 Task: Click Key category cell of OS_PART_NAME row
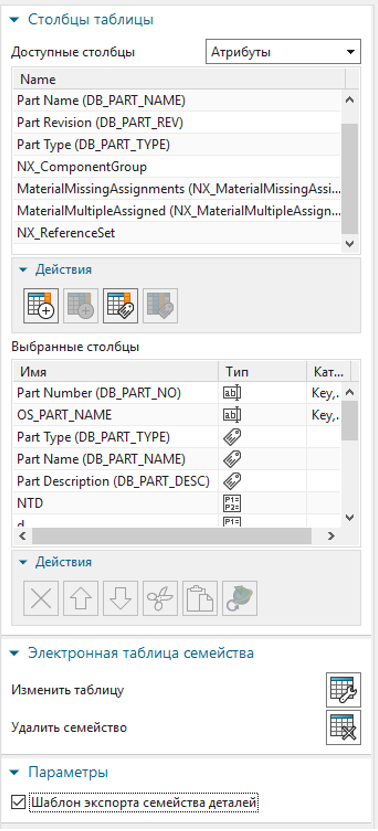point(324,414)
